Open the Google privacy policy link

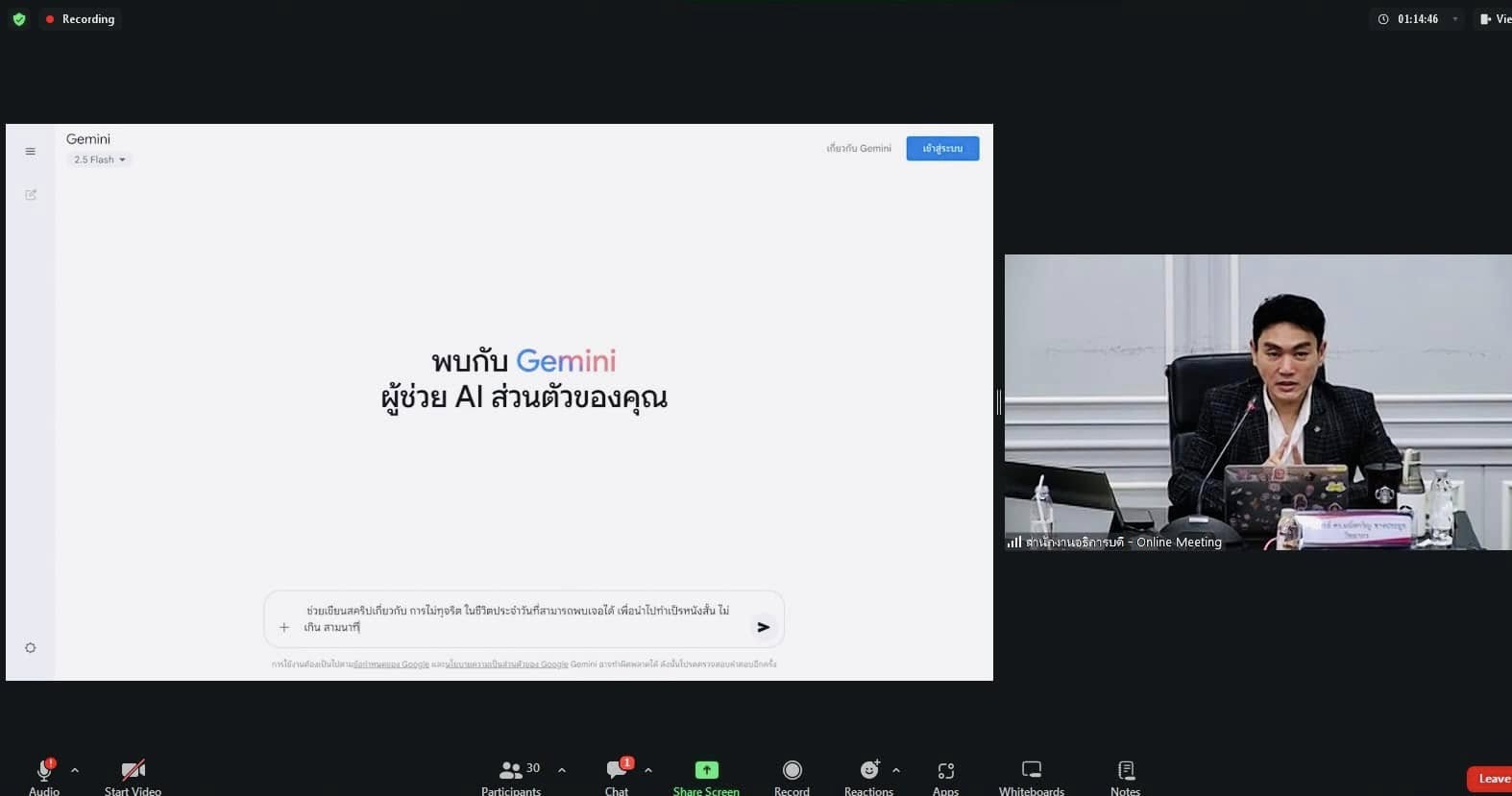508,664
